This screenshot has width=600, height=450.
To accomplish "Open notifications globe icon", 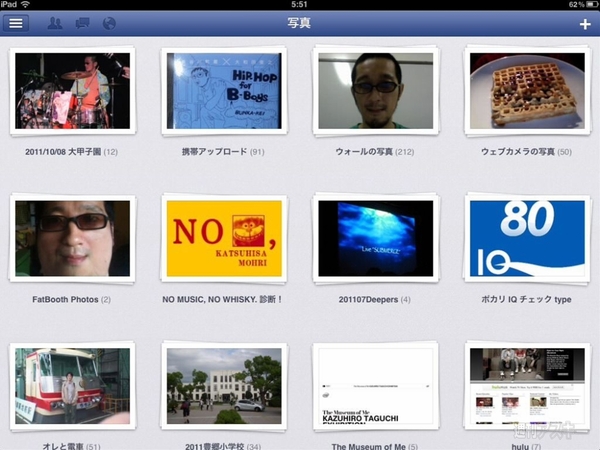I will point(109,23).
